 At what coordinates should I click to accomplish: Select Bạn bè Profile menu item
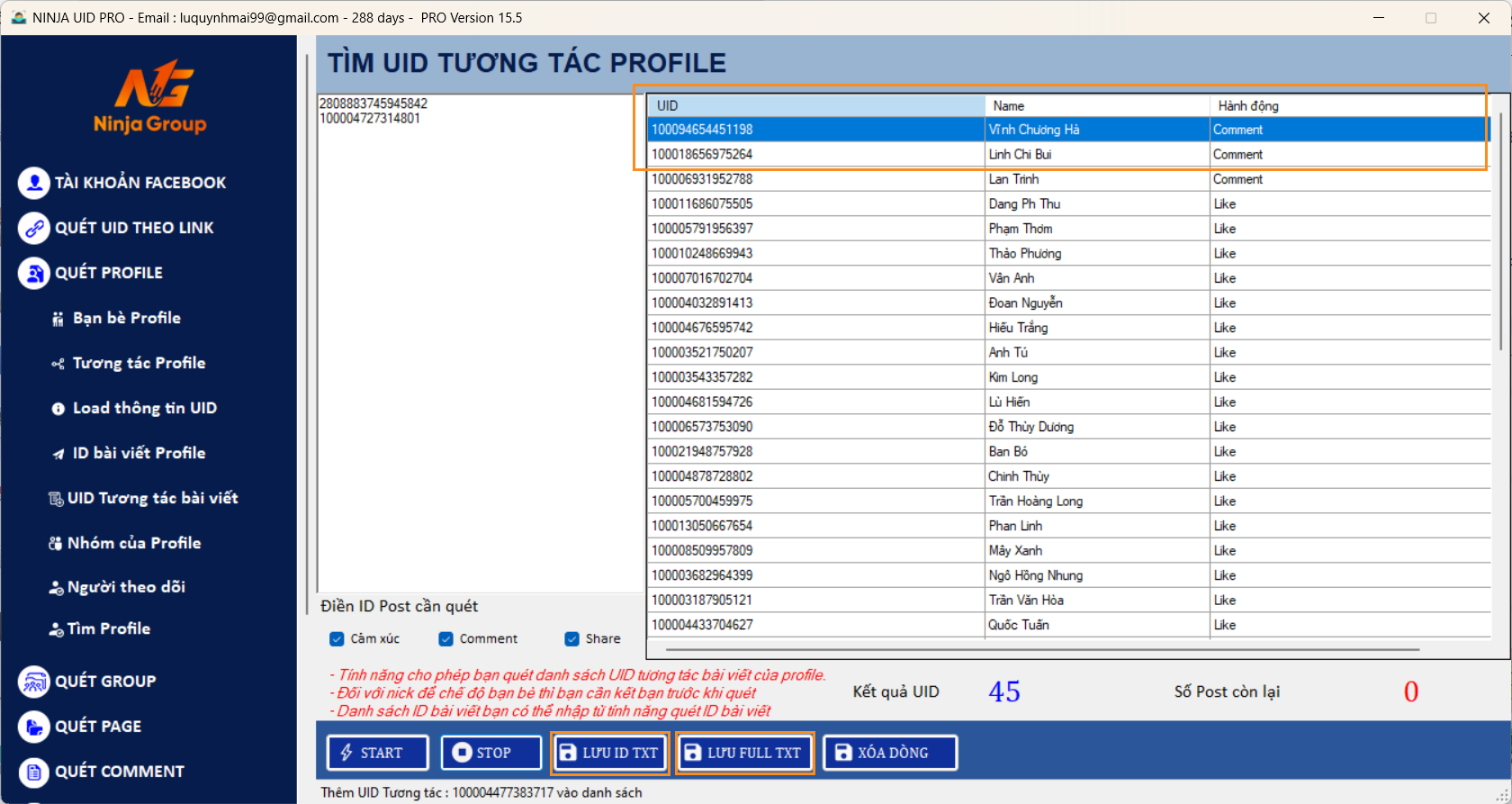click(127, 318)
